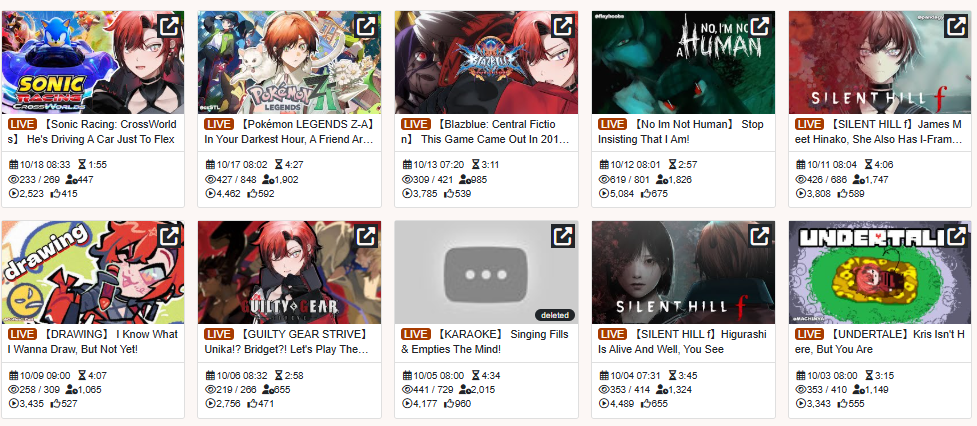The width and height of the screenshot is (977, 426).
Task: Click external link icon on DRAWING stream thumbnail
Action: coord(170,236)
